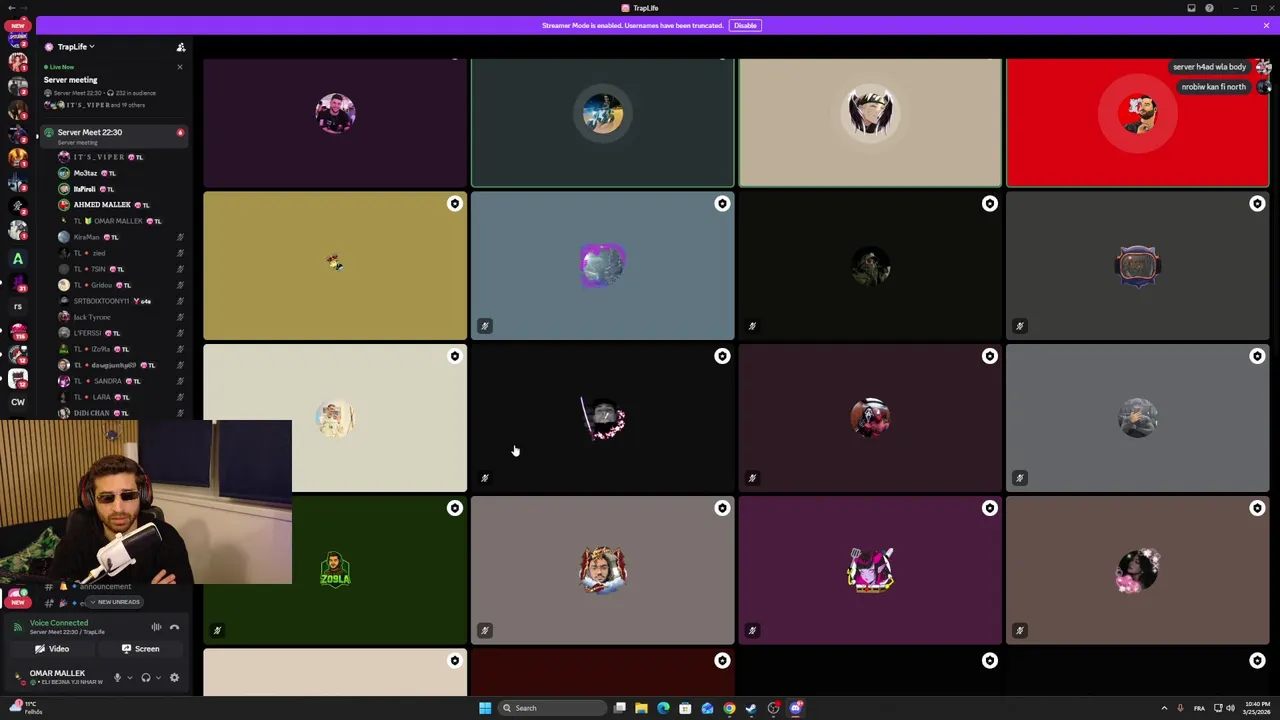1280x720 pixels.
Task: Click the ZO9LA avatar video tile
Action: tap(335, 570)
